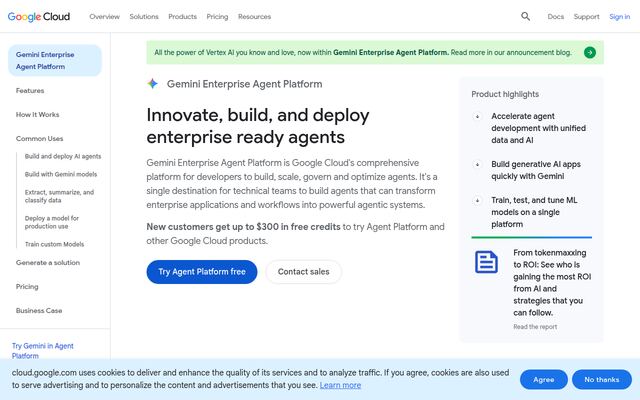Click the Google Cloud logo
This screenshot has height=400, width=640.
click(x=39, y=17)
